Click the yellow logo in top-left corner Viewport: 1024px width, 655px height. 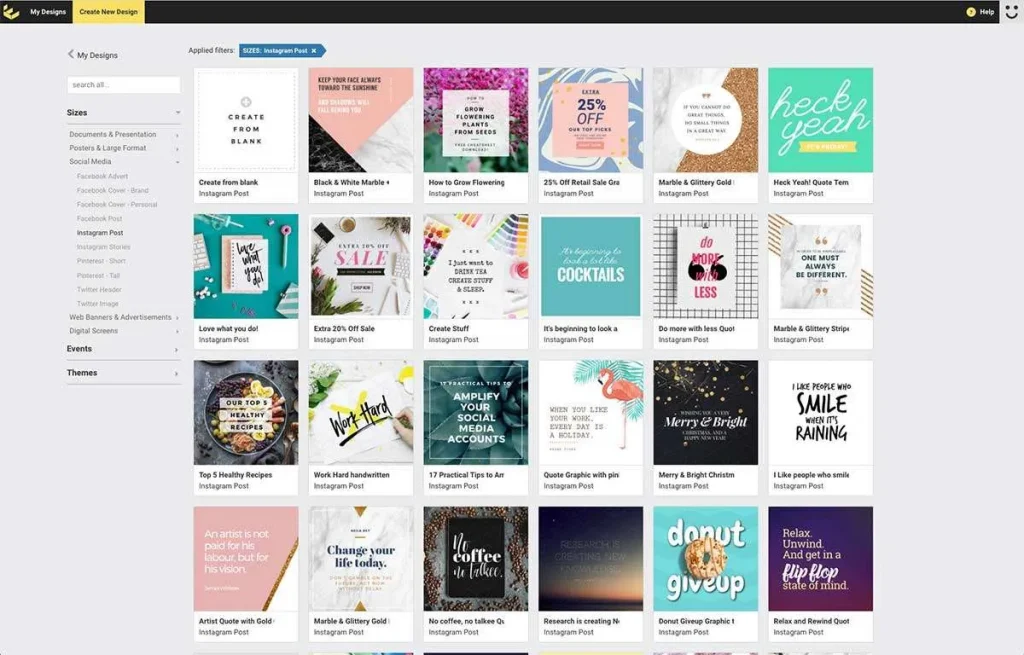(11, 12)
